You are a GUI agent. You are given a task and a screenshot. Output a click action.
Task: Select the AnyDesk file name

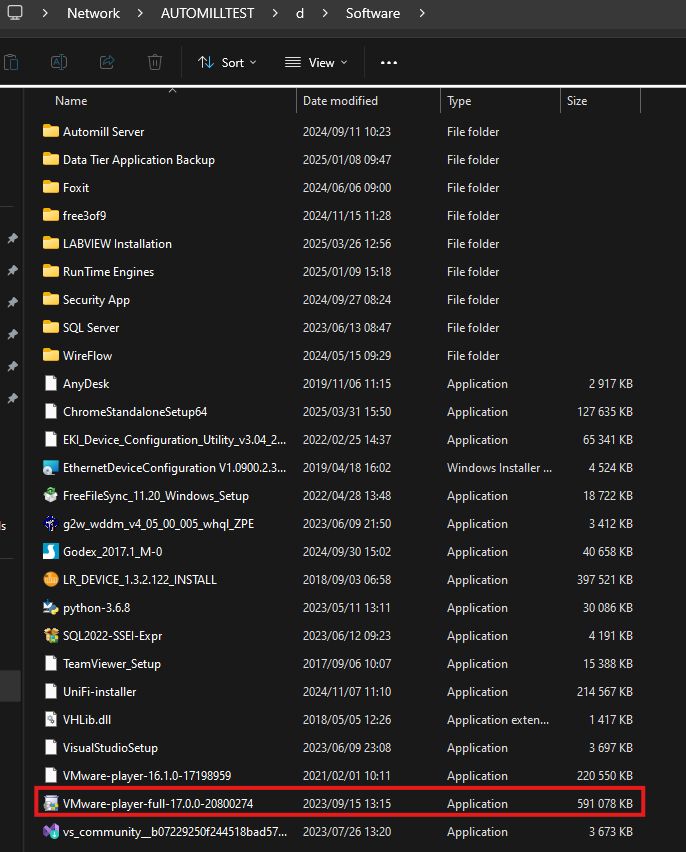86,384
